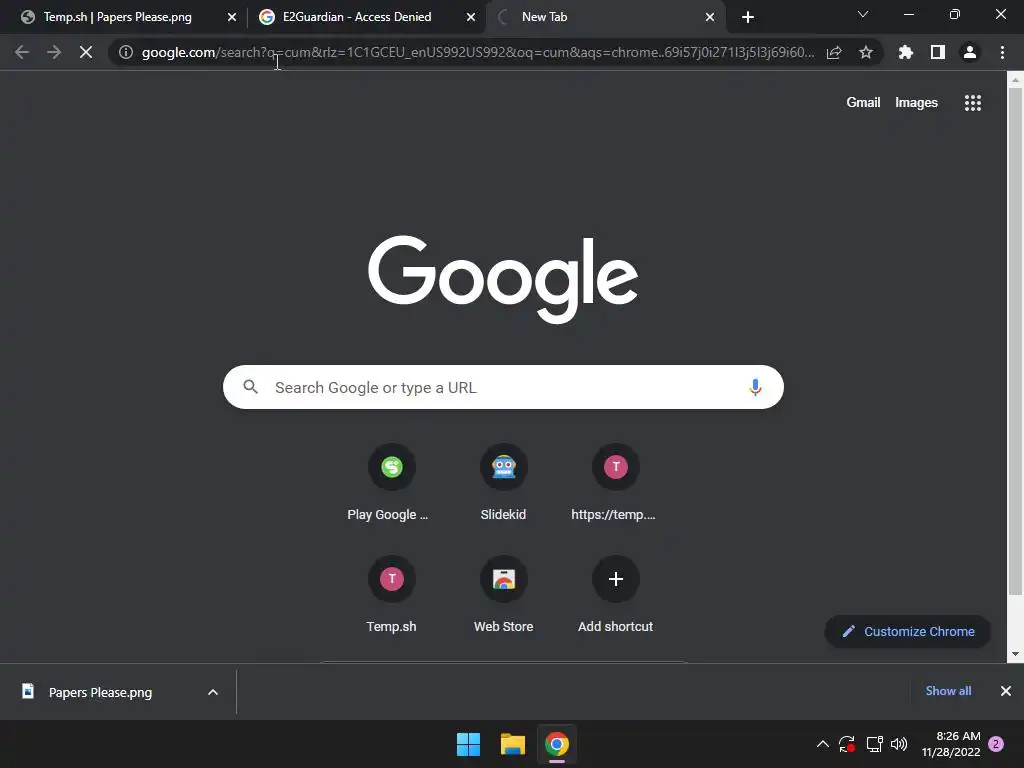Open network status tray icon

coord(874,744)
